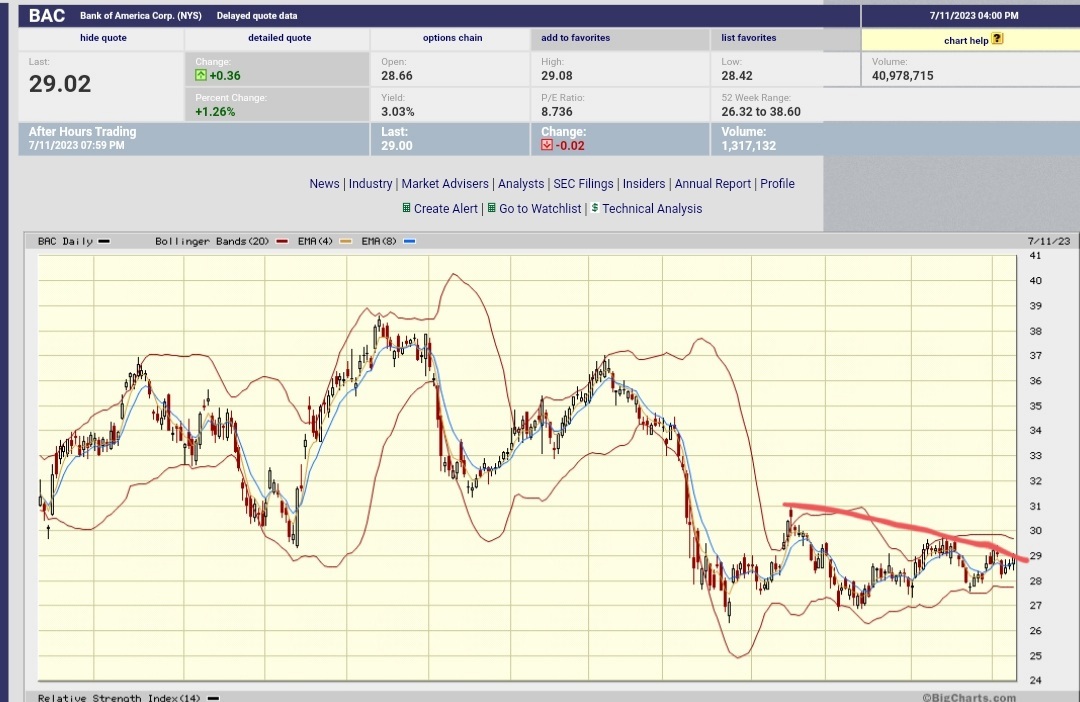
Task: Click the Relative Strength Index(14) label
Action: click(x=119, y=697)
